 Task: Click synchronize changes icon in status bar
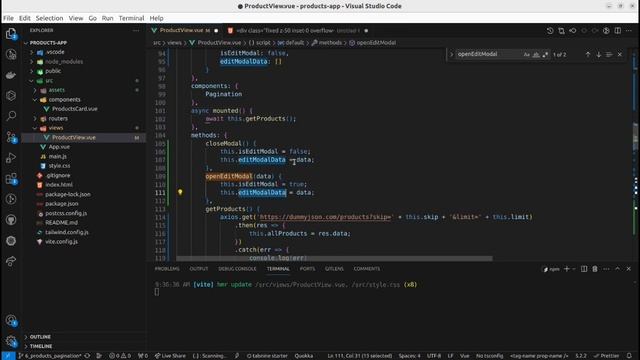(87, 356)
